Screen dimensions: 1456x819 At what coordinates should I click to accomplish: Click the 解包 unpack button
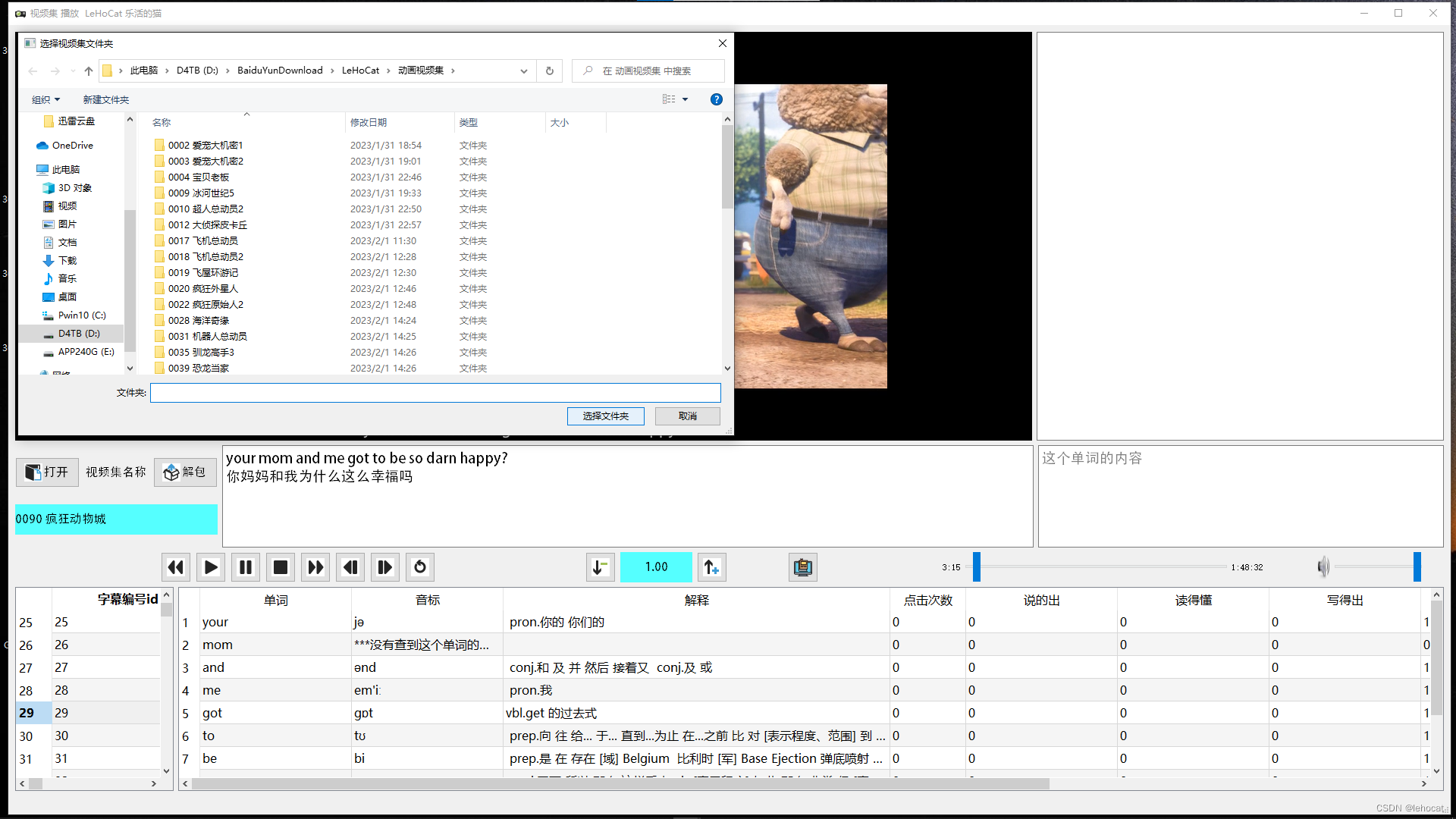pyautogui.click(x=185, y=472)
